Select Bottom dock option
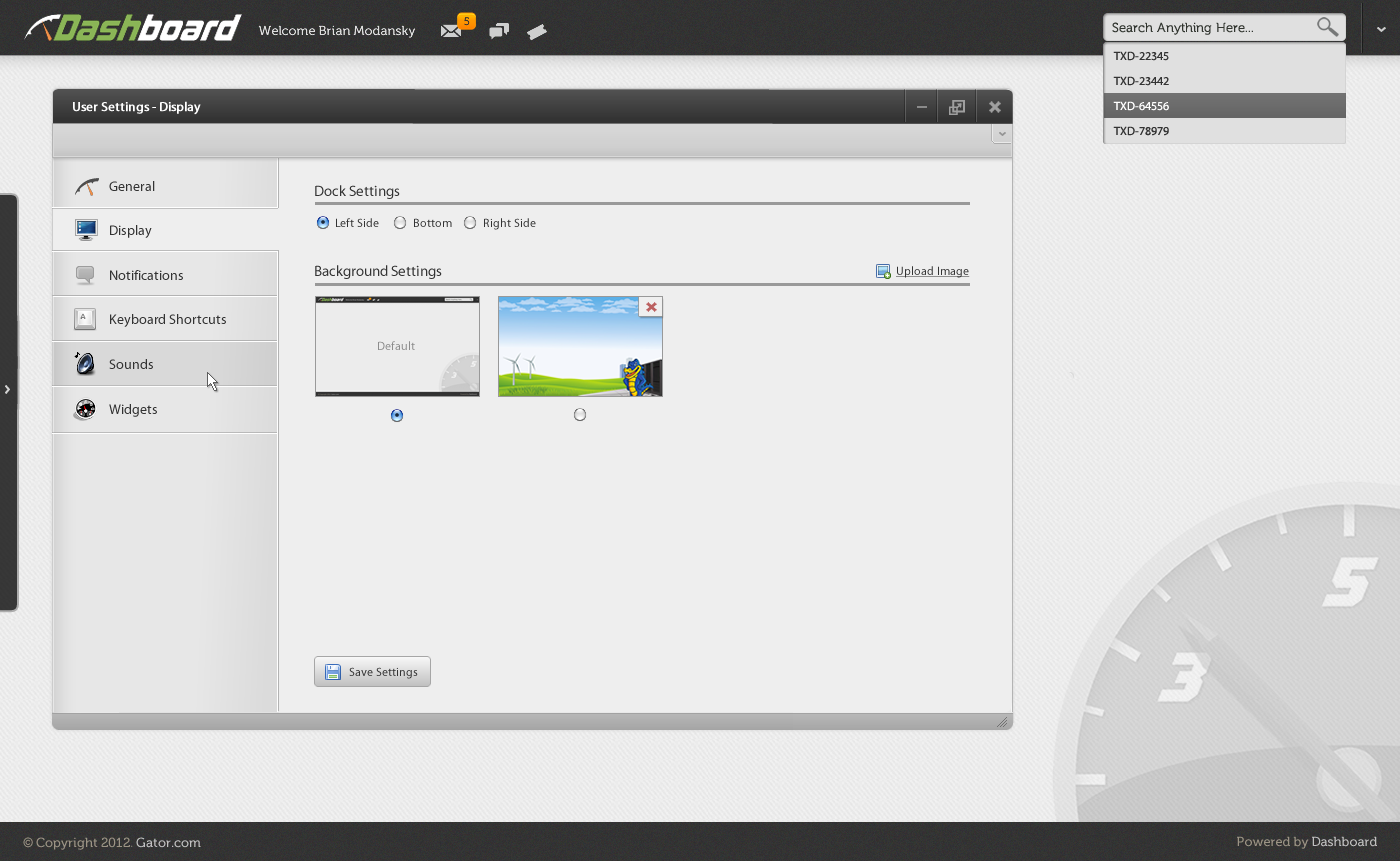 [400, 223]
